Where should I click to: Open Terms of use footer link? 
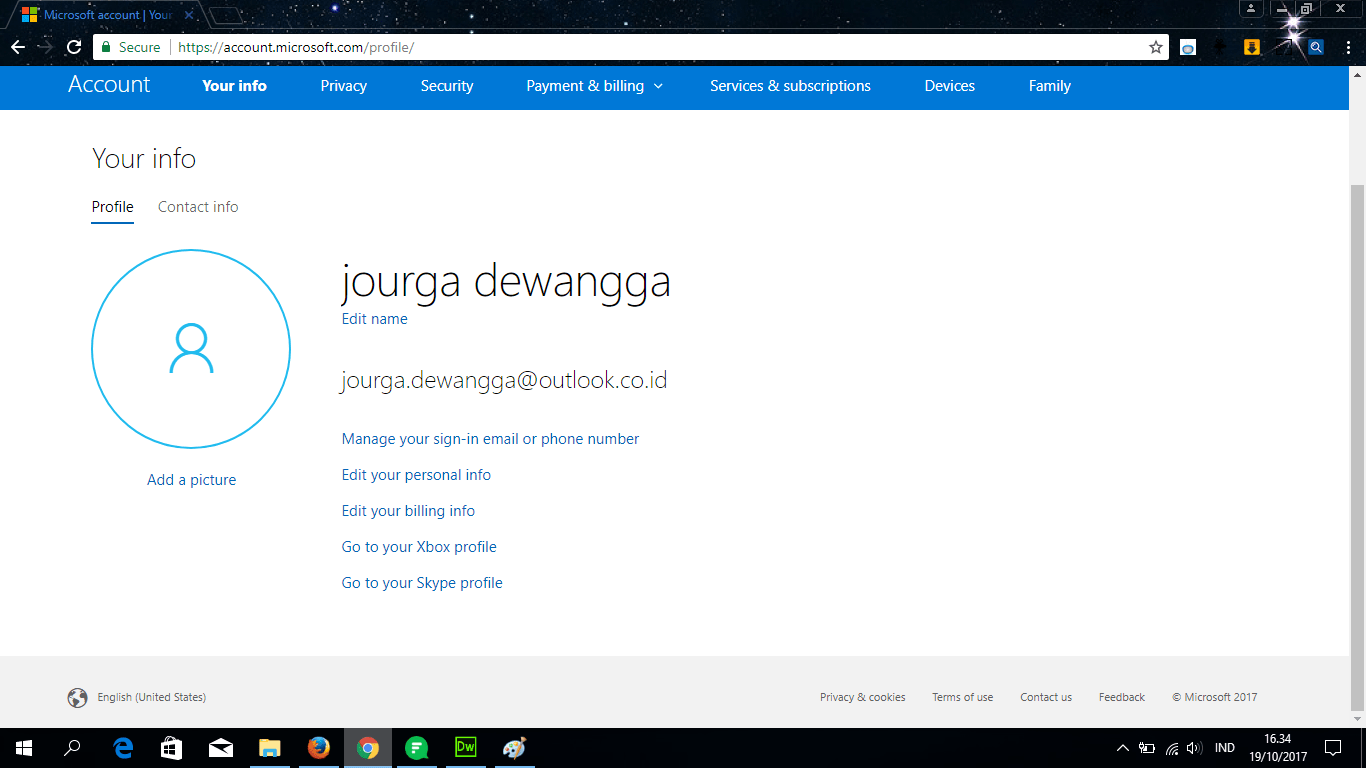click(x=963, y=697)
